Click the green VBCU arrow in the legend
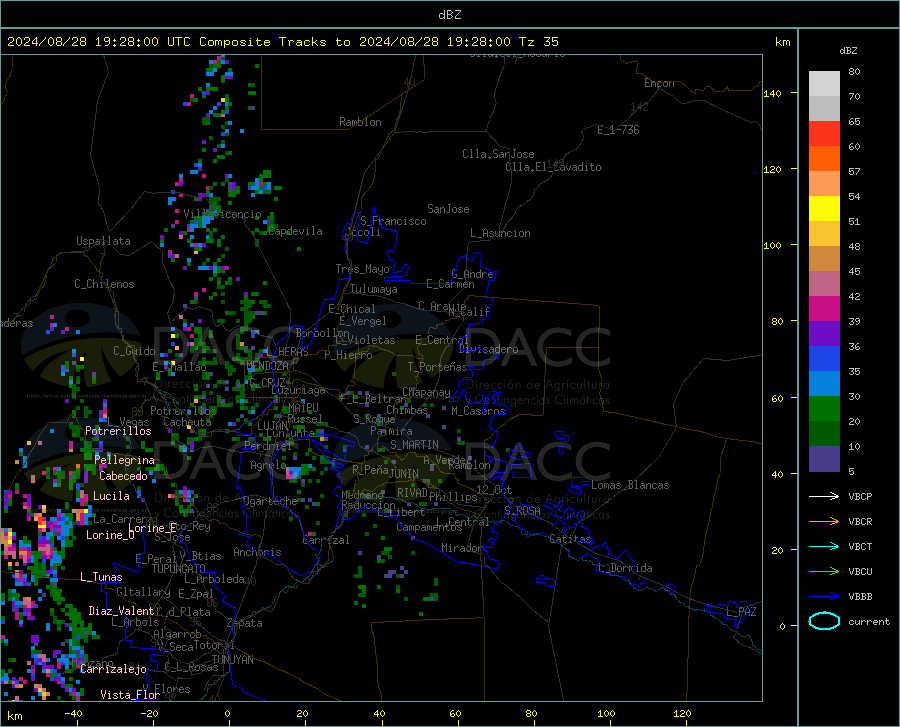 [824, 572]
